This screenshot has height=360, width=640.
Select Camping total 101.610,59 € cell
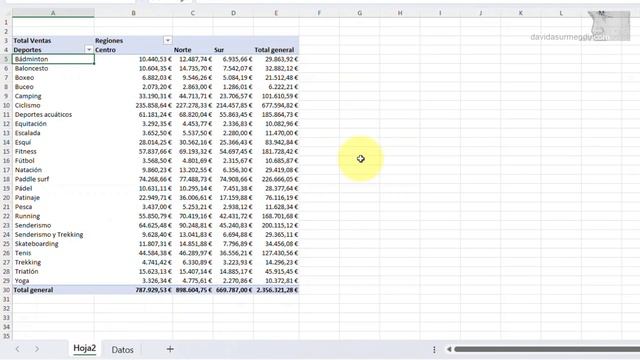[276, 96]
